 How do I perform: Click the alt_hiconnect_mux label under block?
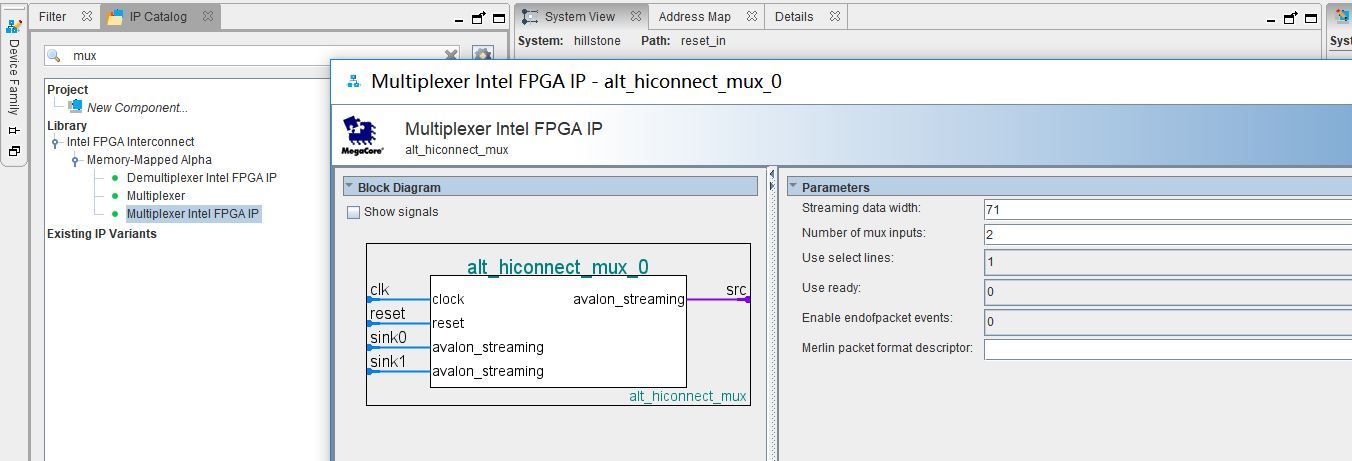click(x=688, y=396)
